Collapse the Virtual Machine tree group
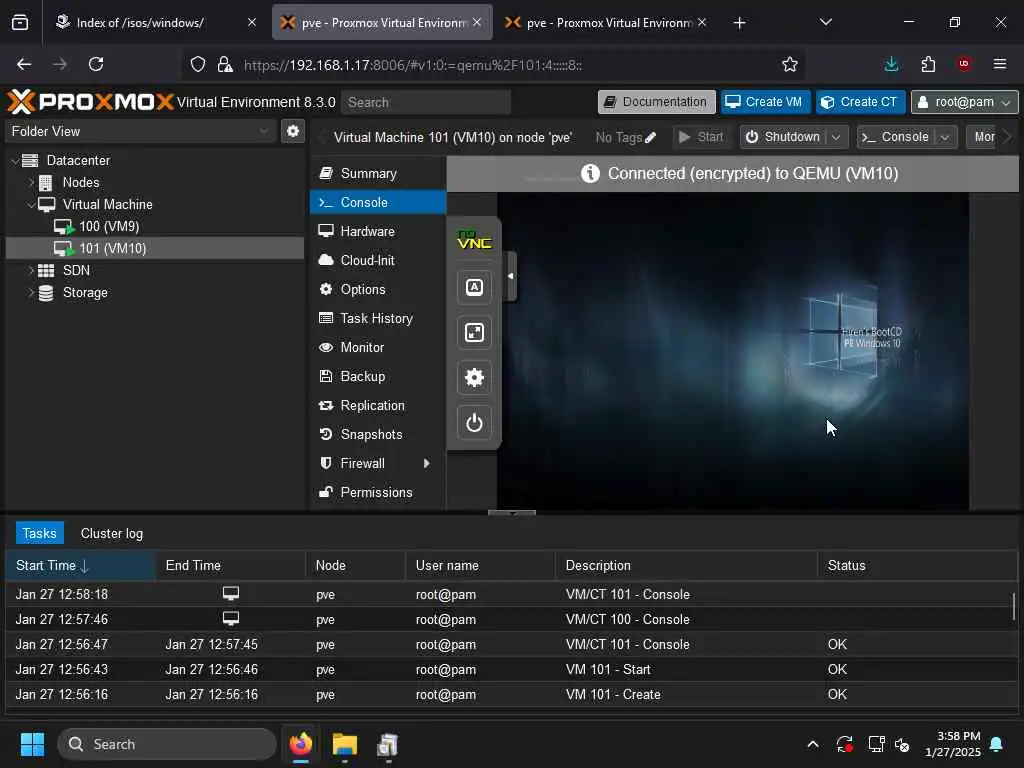Image resolution: width=1024 pixels, height=768 pixels. 31,205
